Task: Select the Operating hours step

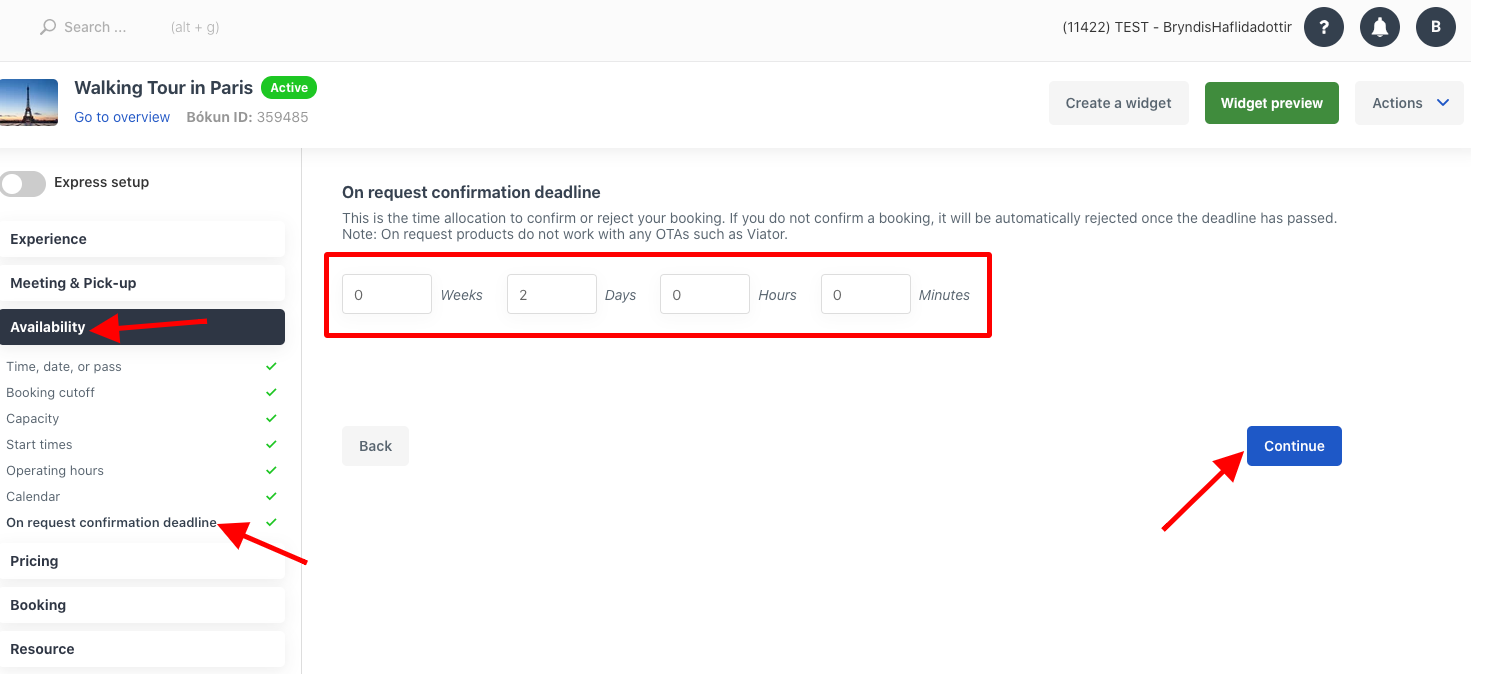Action: (55, 471)
